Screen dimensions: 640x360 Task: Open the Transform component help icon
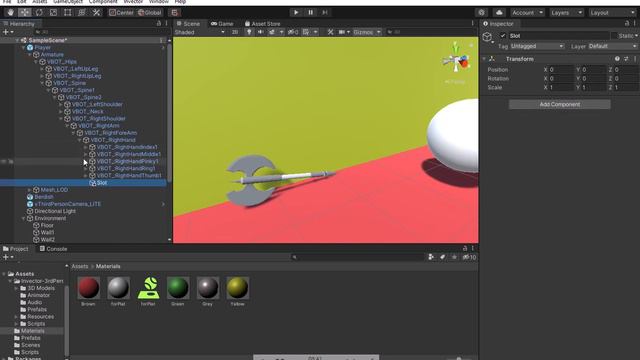click(x=617, y=59)
